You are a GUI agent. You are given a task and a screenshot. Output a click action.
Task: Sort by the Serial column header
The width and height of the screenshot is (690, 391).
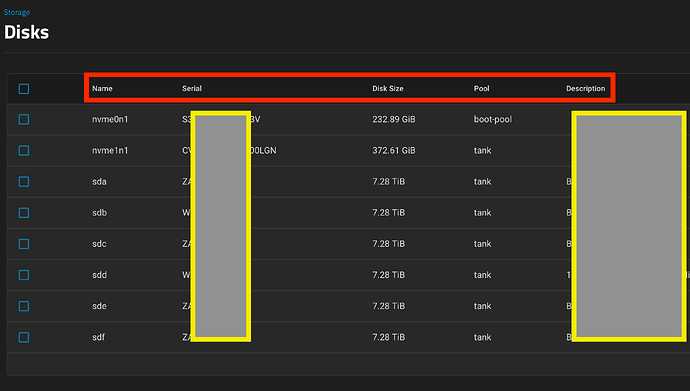coord(192,88)
